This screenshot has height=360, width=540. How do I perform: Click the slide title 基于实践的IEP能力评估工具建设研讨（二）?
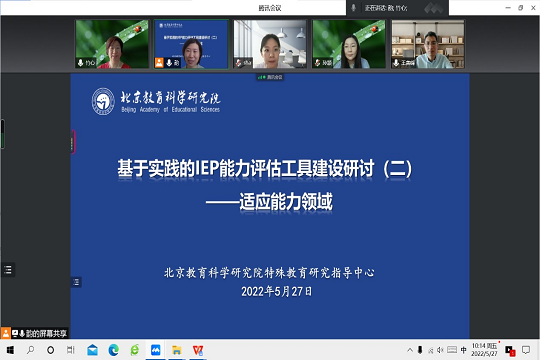coord(264,168)
